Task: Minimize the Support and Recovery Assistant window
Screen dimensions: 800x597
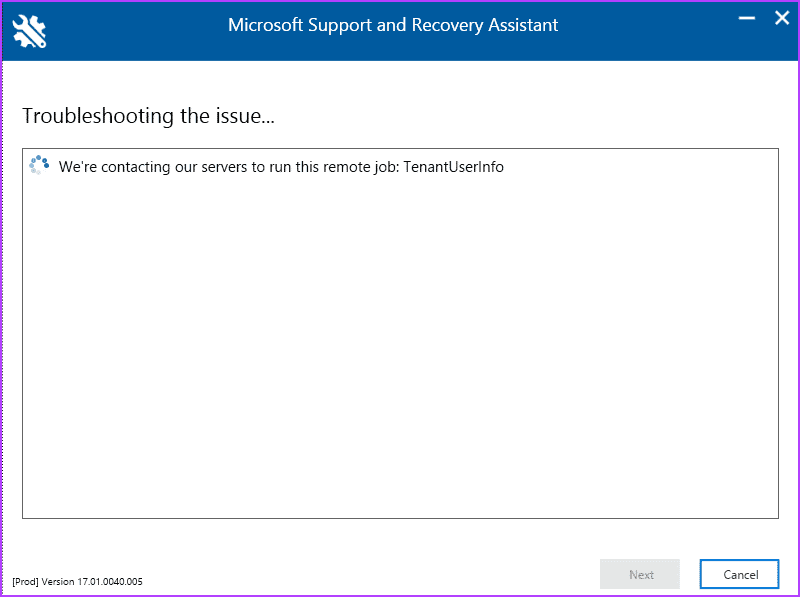Action: 746,18
